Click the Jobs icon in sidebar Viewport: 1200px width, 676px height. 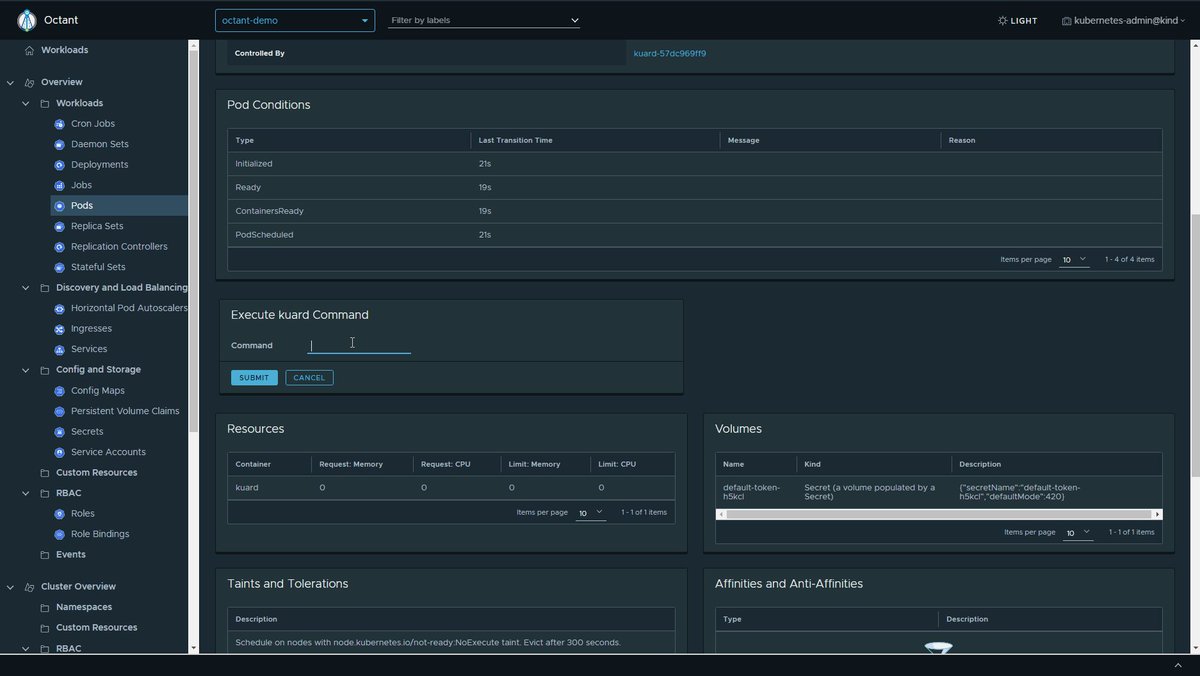coord(60,185)
